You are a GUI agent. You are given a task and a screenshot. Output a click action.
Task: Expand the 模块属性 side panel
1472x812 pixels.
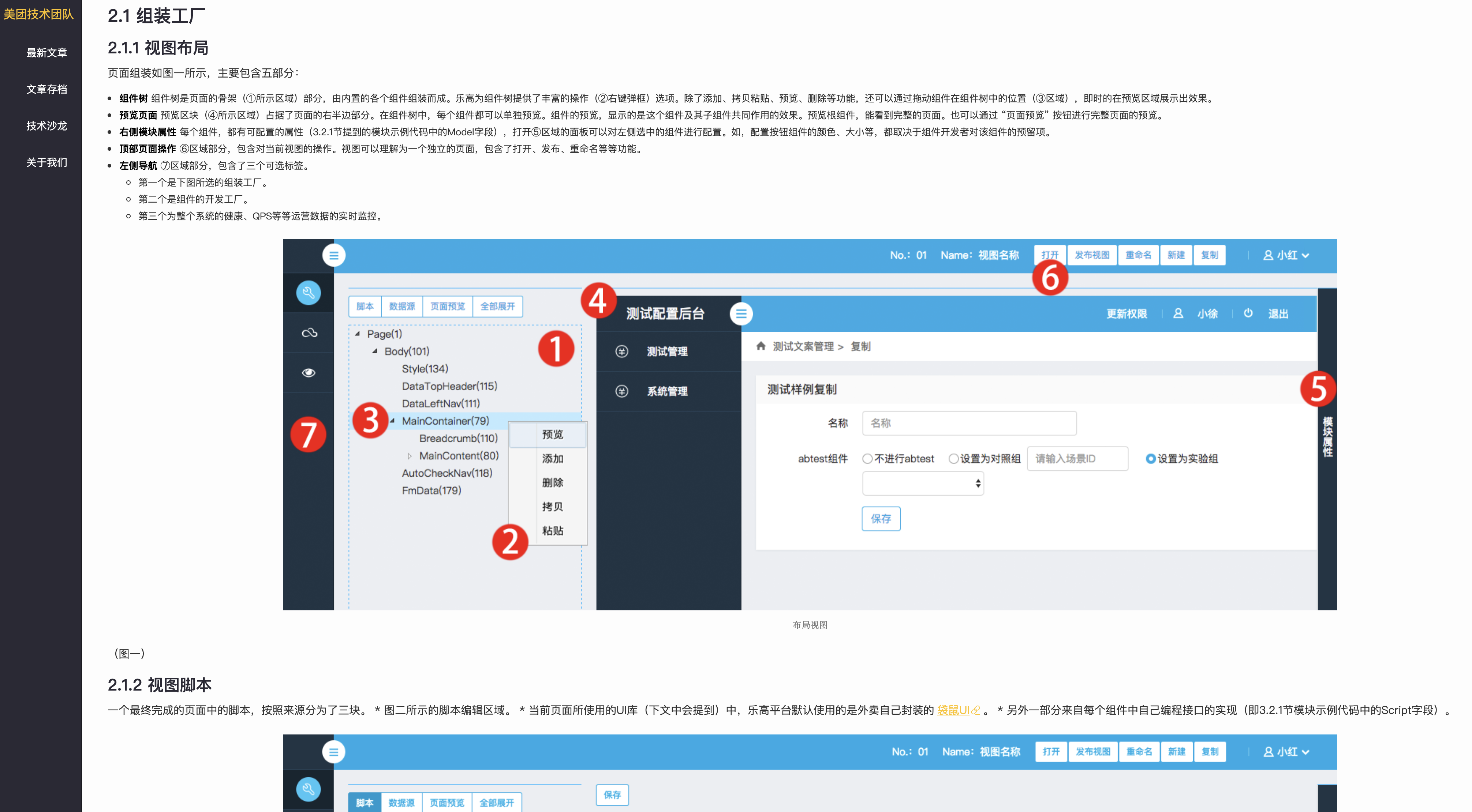(1327, 437)
